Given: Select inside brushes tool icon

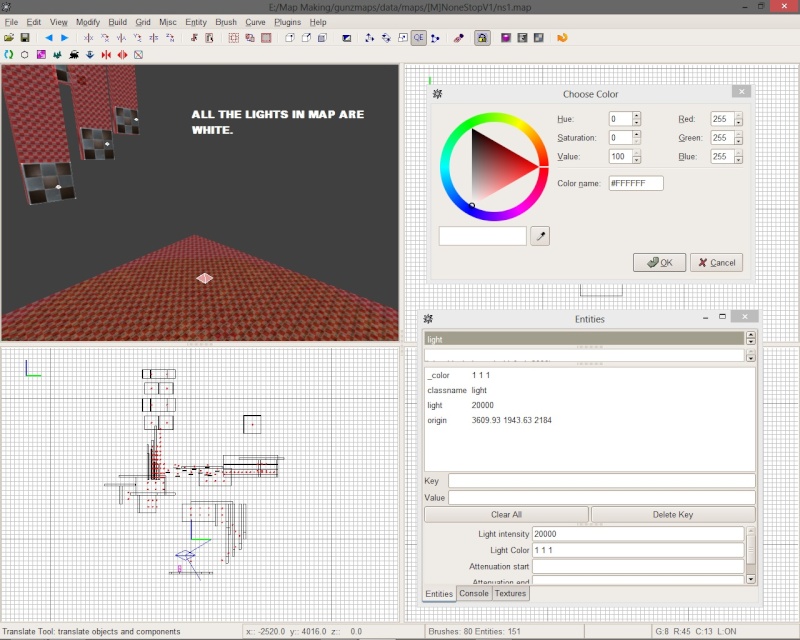Looking at the screenshot, I should 209,38.
